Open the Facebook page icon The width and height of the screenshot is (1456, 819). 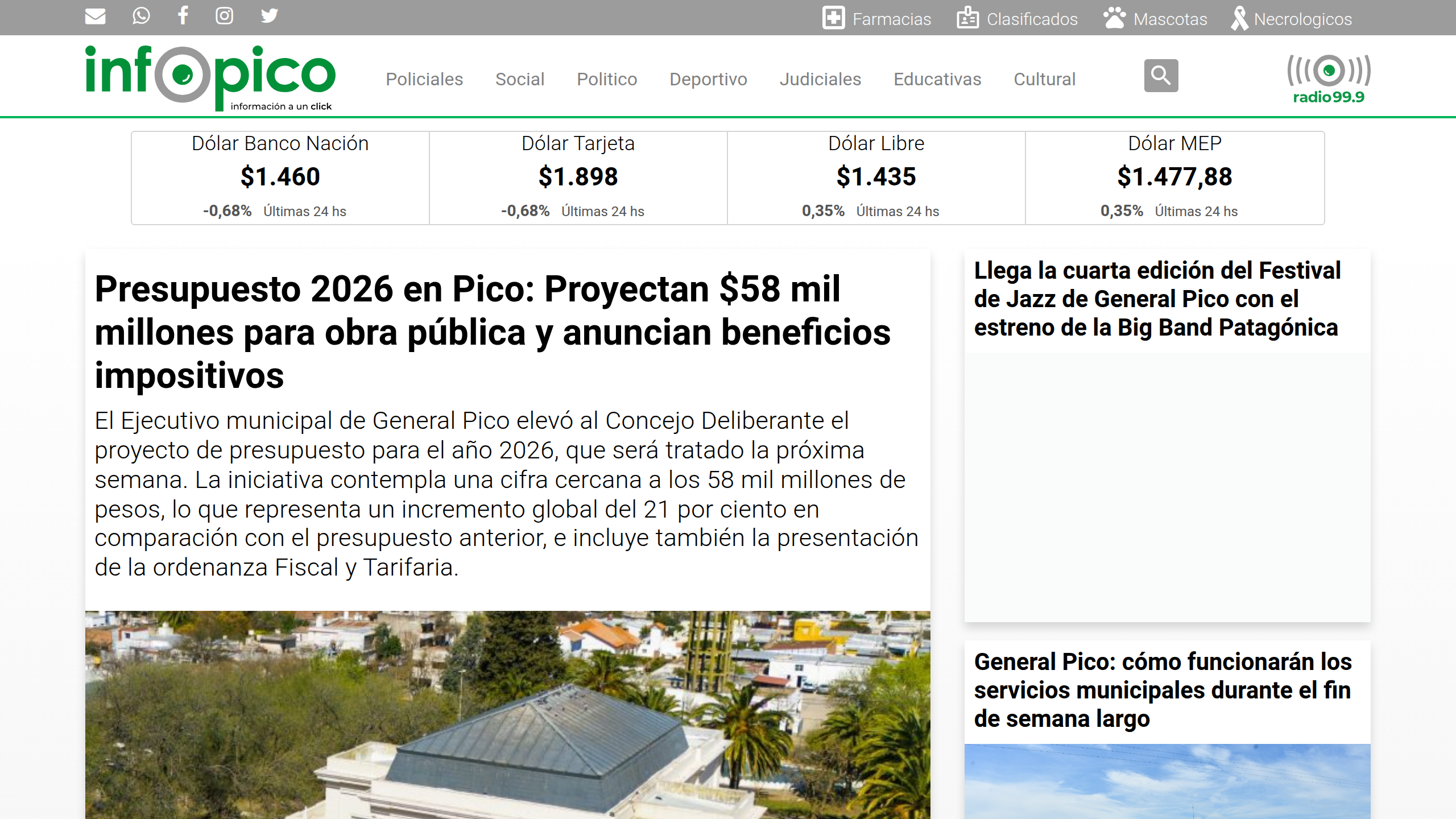[183, 16]
